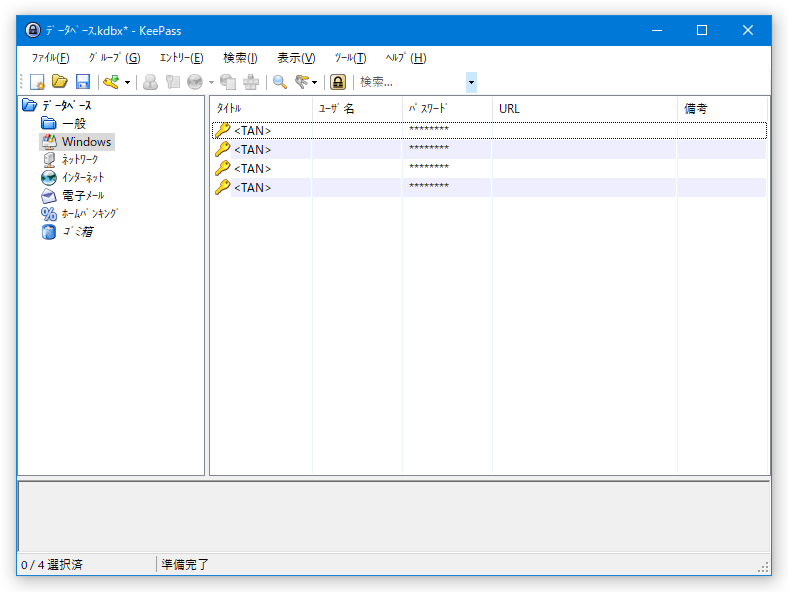Screen dimensions: 788x592
Task: Click the quick search 検索 field
Action: coord(412,82)
